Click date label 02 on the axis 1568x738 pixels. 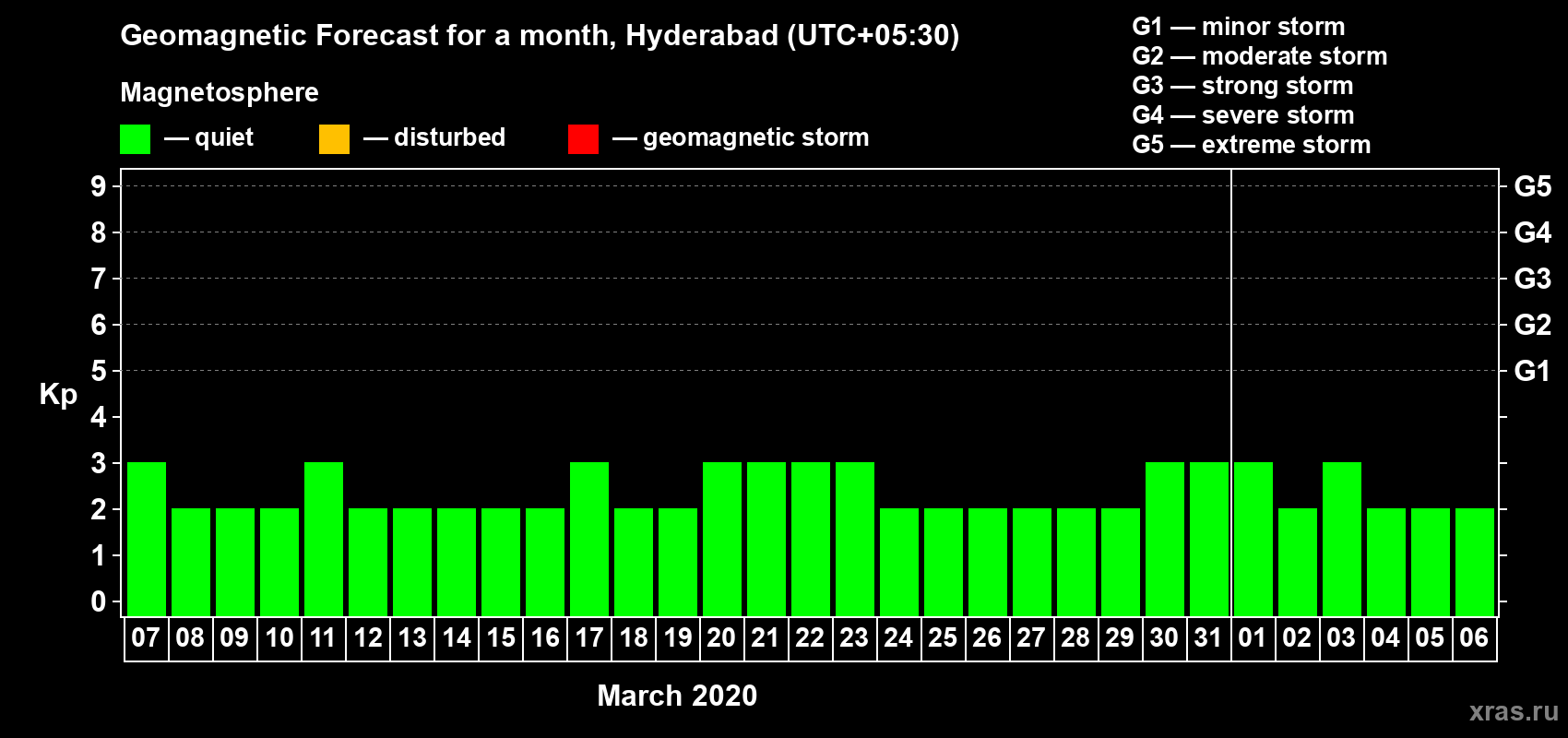pos(1297,638)
